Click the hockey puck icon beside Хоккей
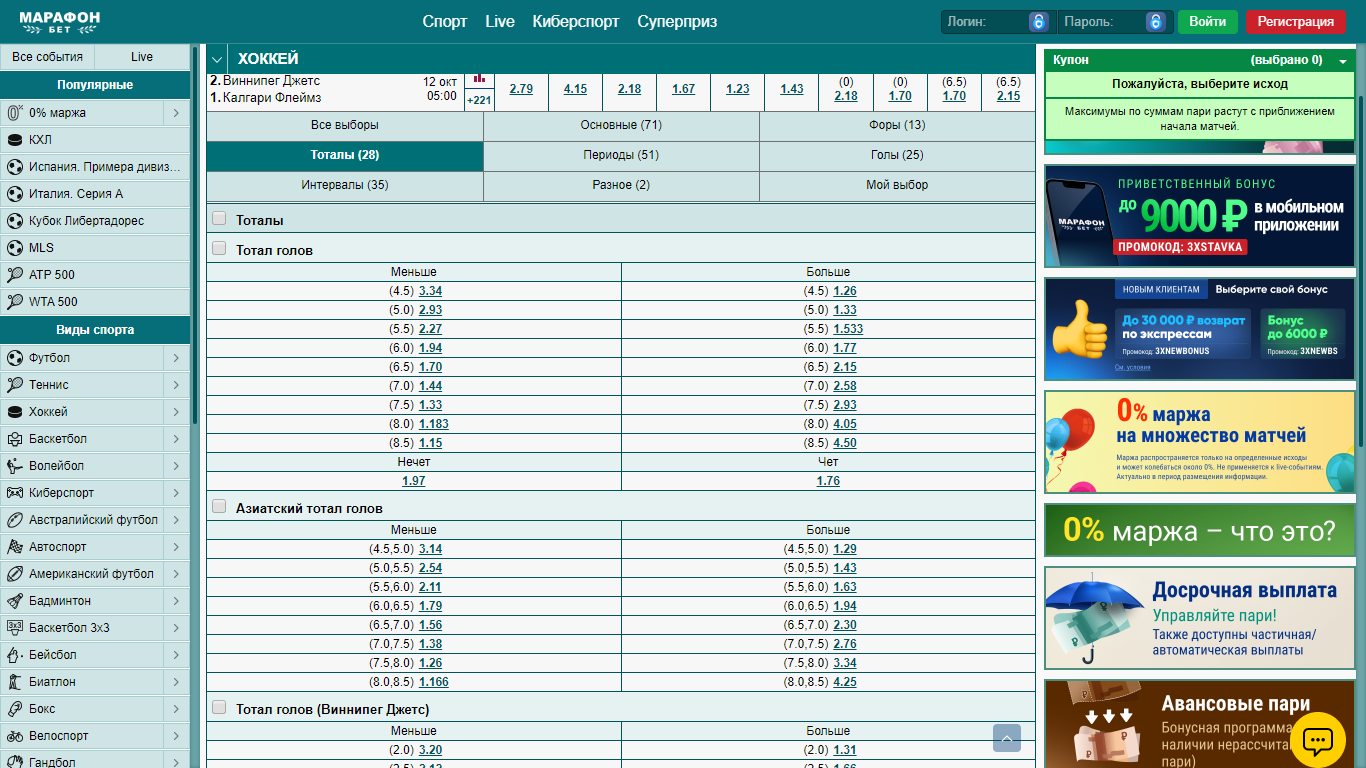This screenshot has width=1366, height=768. tap(15, 412)
